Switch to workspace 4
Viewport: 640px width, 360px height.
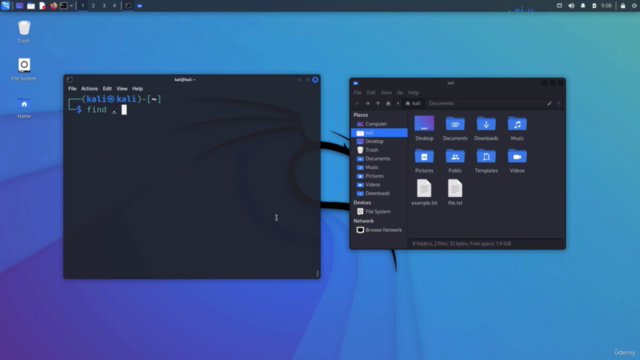114,6
